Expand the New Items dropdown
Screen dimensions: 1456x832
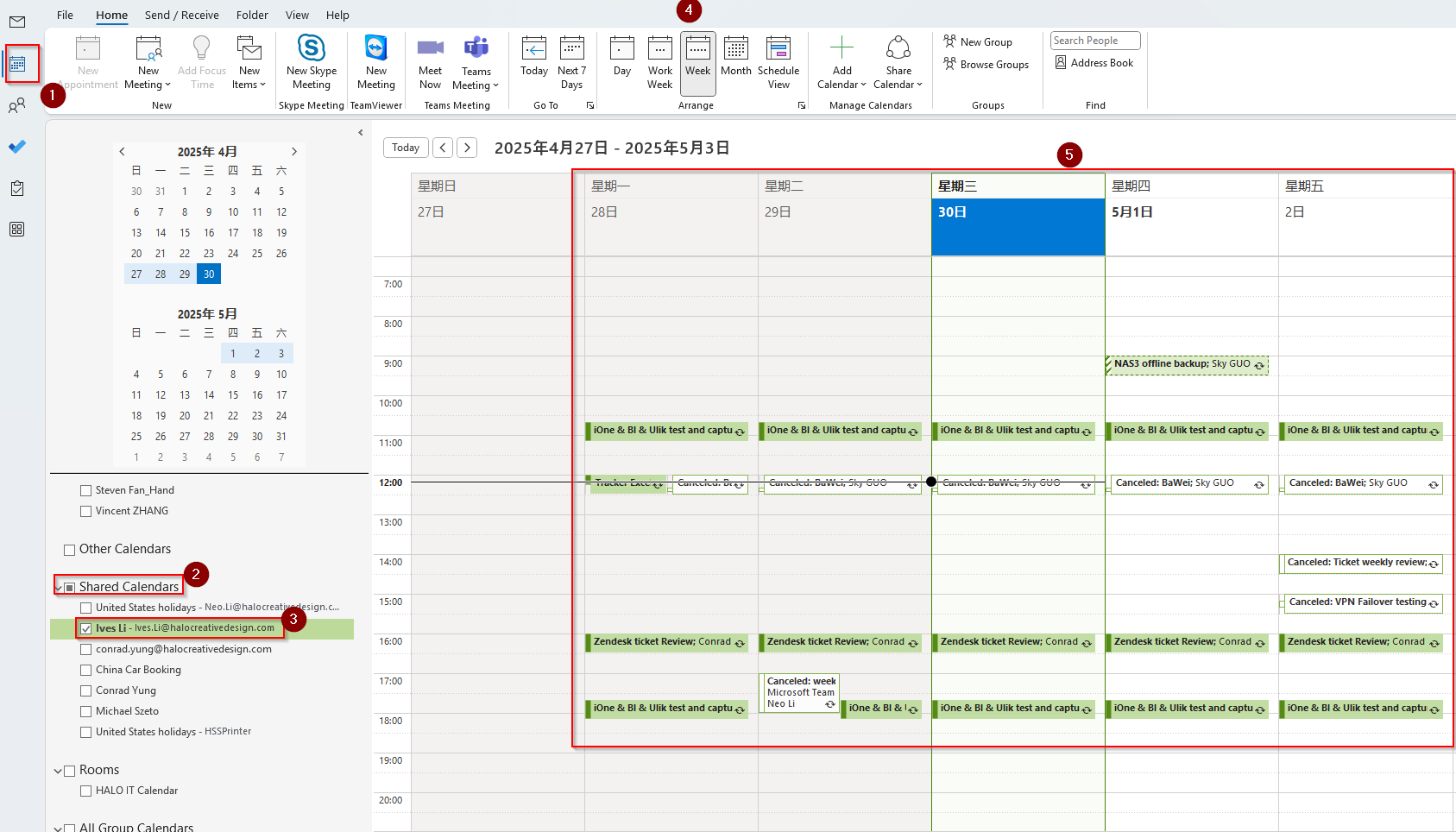[249, 62]
